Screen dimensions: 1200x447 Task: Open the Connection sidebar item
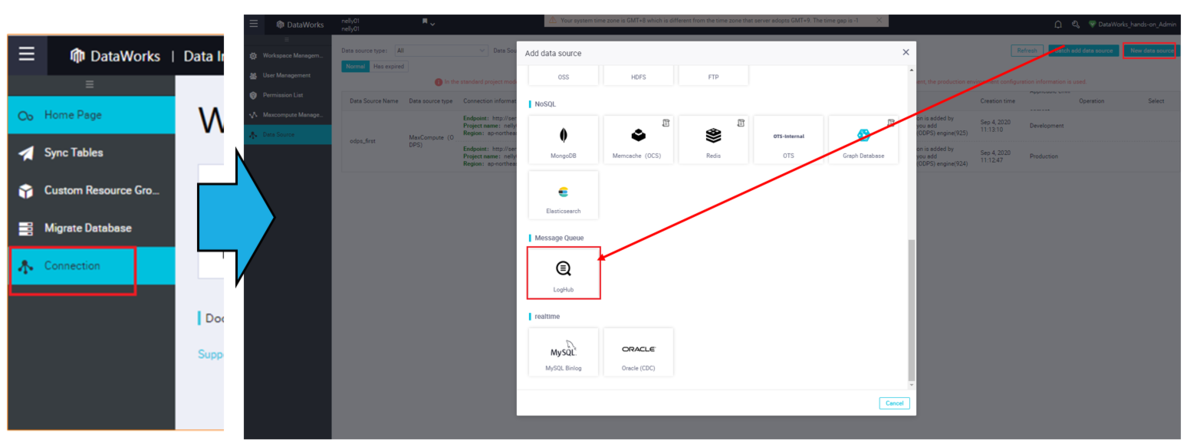point(91,266)
